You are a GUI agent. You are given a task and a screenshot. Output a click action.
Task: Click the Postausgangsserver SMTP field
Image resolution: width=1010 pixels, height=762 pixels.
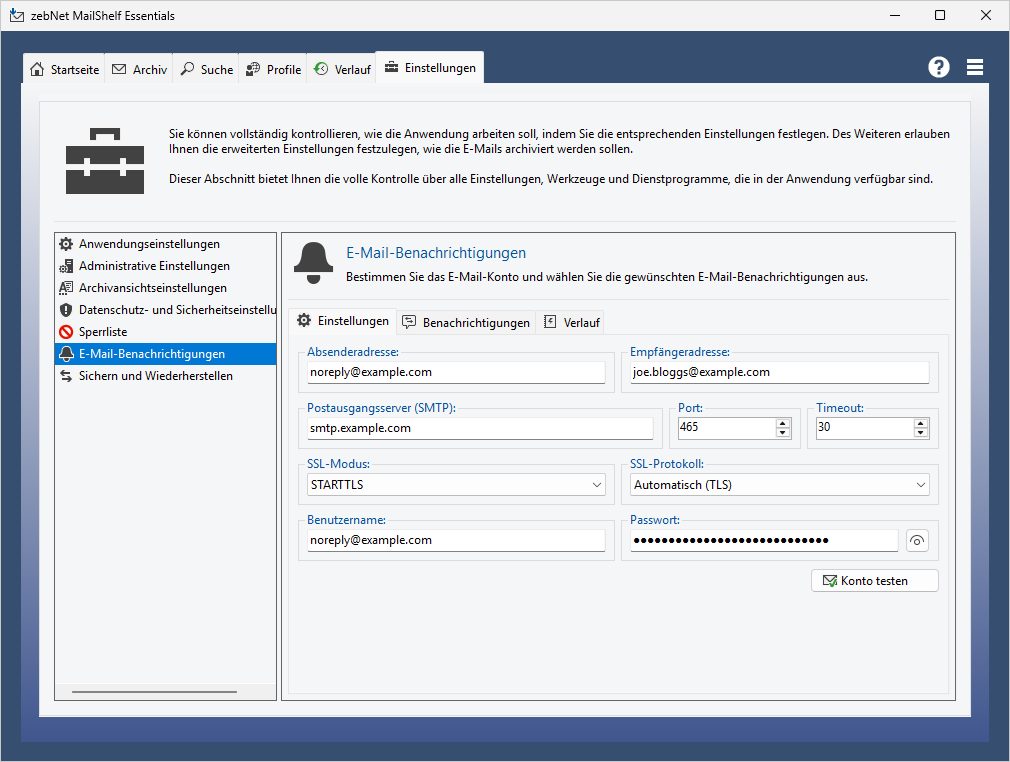tap(480, 428)
